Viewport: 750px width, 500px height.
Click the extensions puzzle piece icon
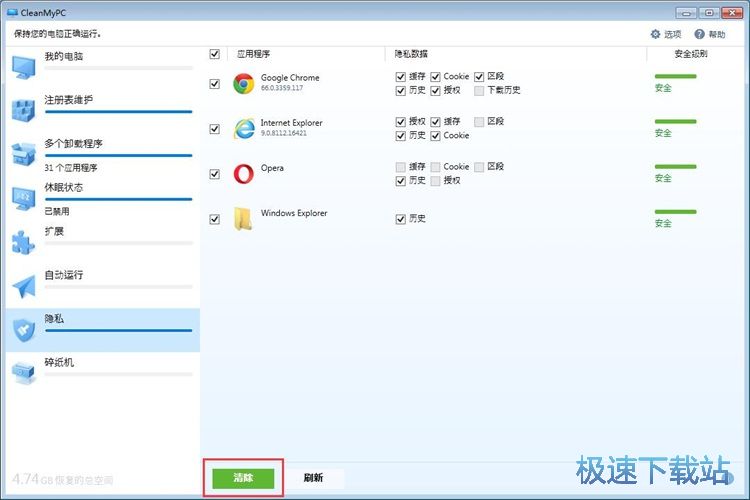(24, 242)
